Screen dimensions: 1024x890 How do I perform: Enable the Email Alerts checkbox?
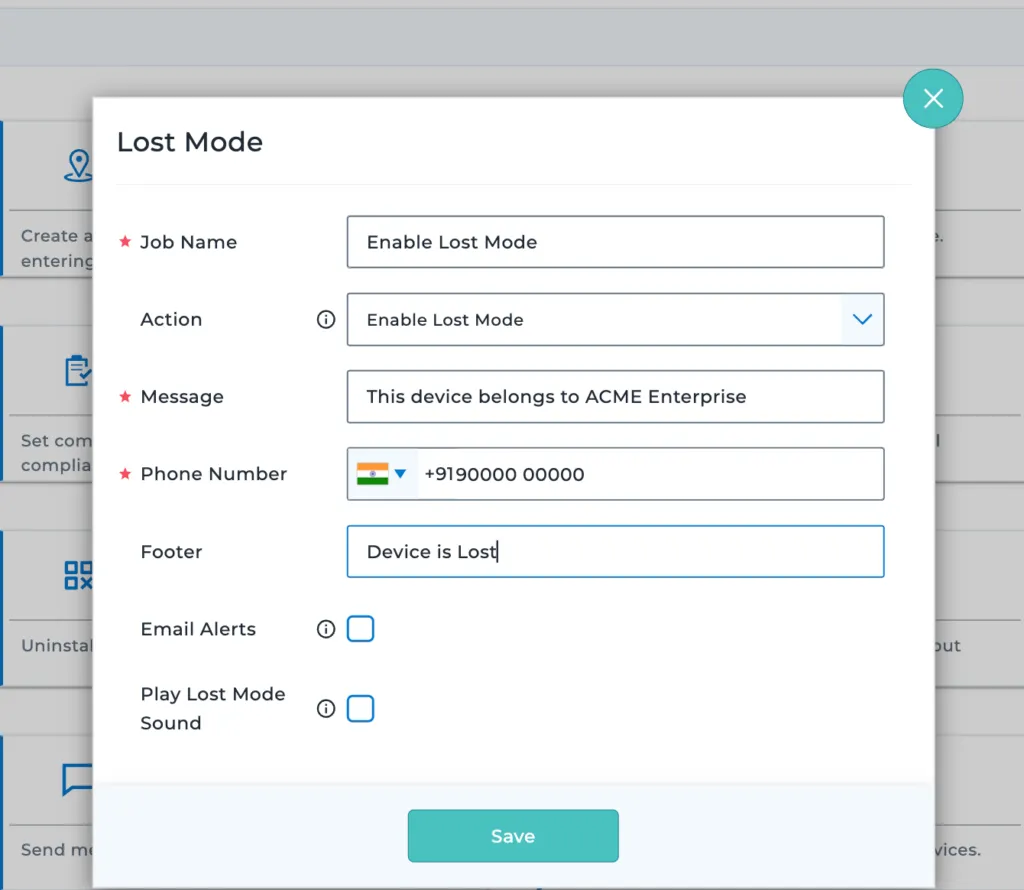[x=360, y=629]
